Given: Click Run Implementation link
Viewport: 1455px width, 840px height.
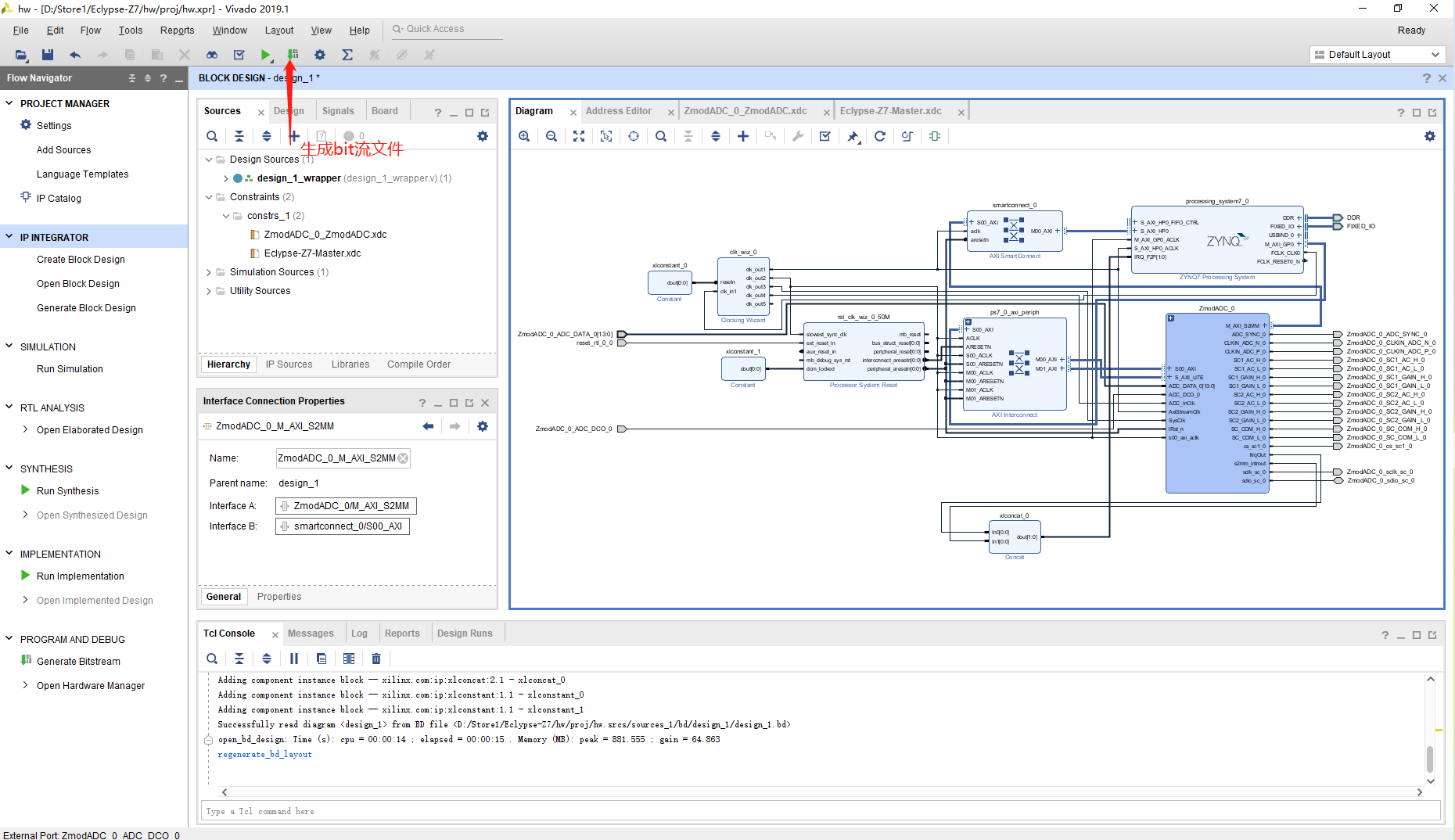Looking at the screenshot, I should coord(80,576).
